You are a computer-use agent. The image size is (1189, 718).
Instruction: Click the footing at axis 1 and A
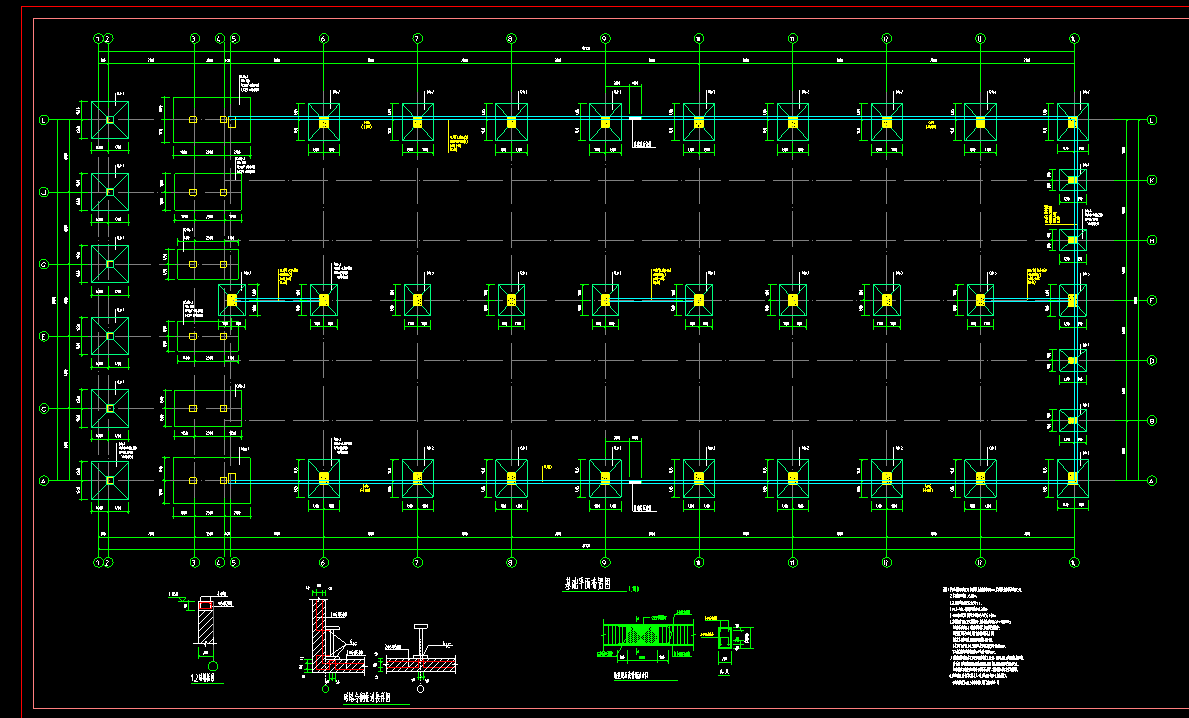110,480
